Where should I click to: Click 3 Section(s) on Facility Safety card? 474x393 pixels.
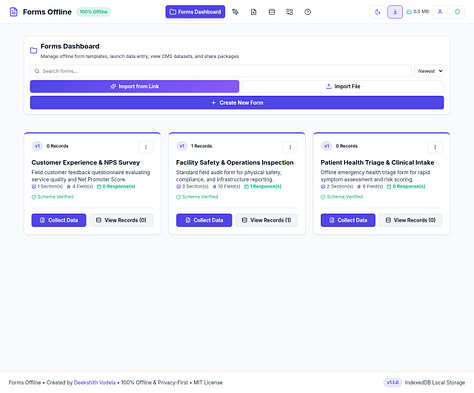[x=192, y=187]
